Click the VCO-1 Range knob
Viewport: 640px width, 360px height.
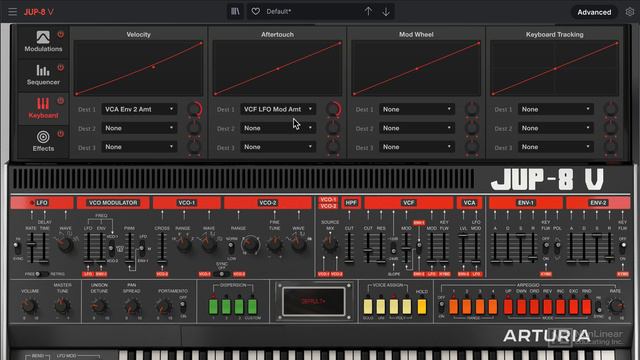[x=184, y=244]
